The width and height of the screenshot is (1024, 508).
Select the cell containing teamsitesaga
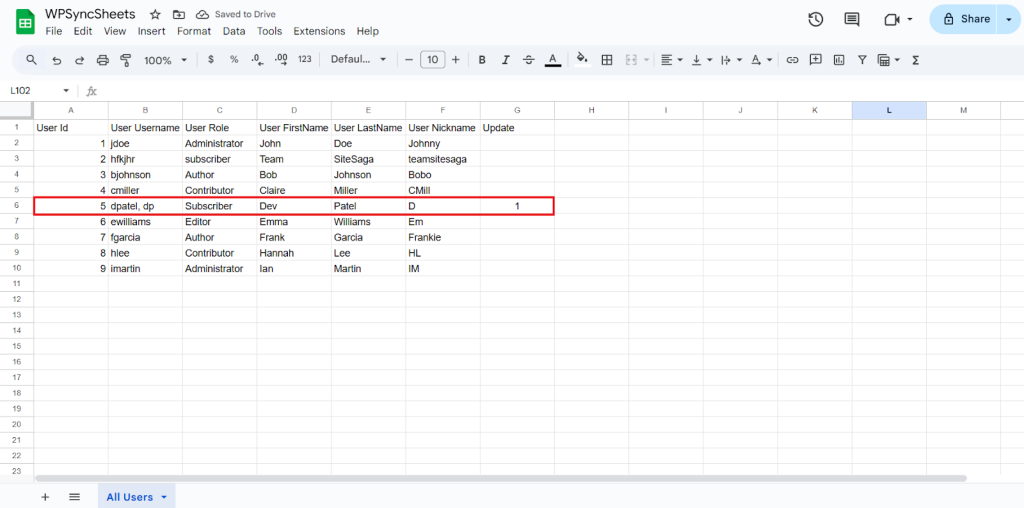(x=443, y=159)
